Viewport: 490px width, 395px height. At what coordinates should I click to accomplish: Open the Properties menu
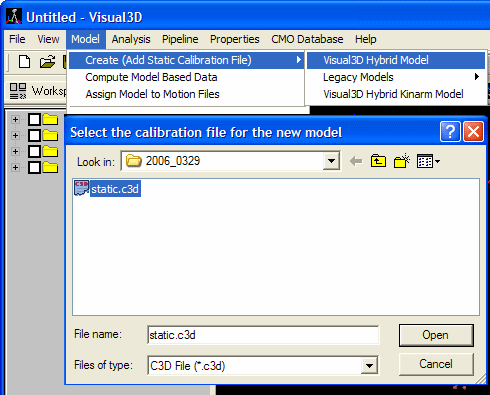235,39
